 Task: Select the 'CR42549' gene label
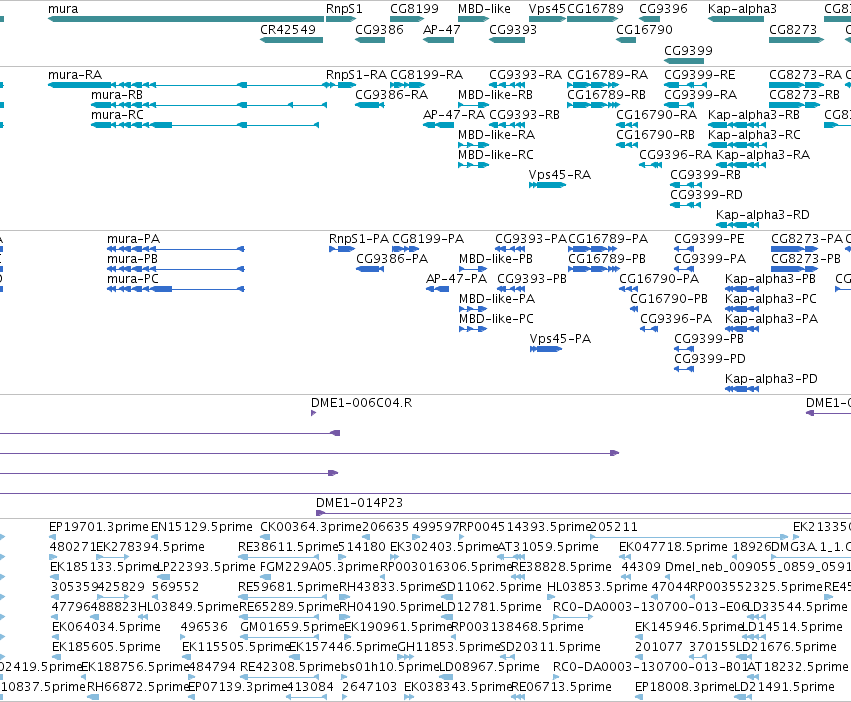[288, 30]
